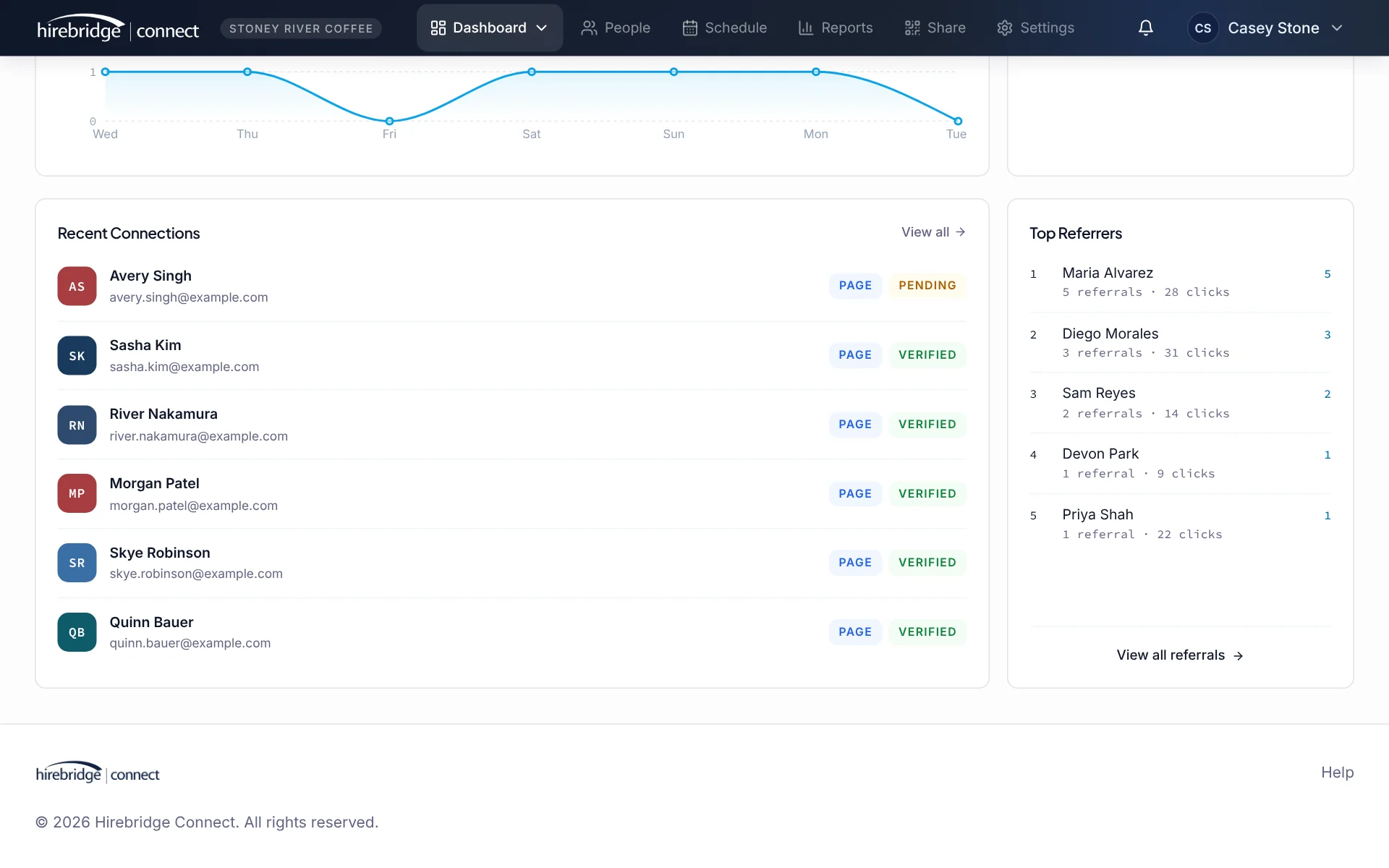Click the hirebridge connect header logo
This screenshot has width=1389, height=868.
(118, 28)
